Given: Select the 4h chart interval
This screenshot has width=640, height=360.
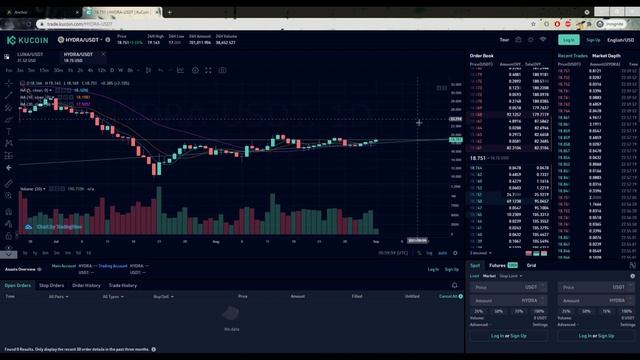Looking at the screenshot, I should (x=91, y=70).
